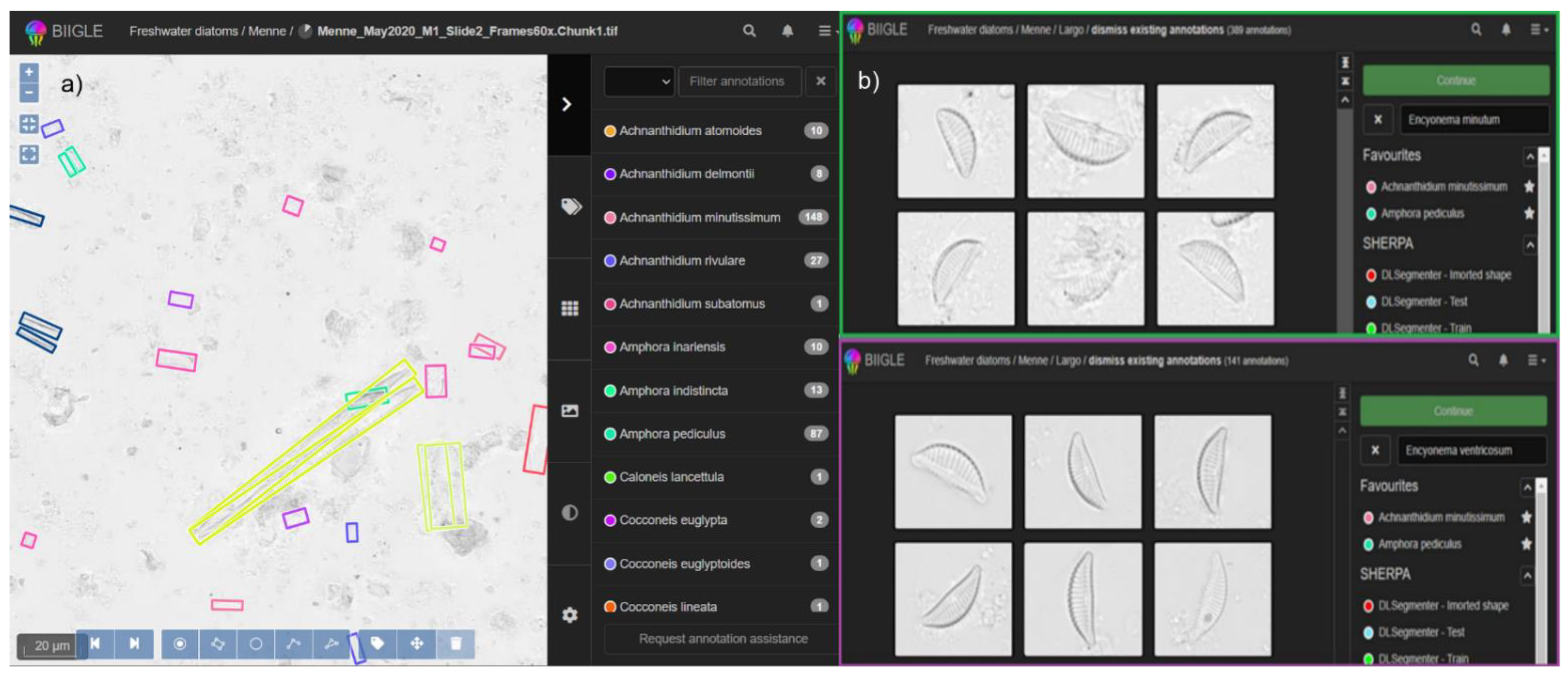
Task: Select the line string annotation tool
Action: point(293,644)
